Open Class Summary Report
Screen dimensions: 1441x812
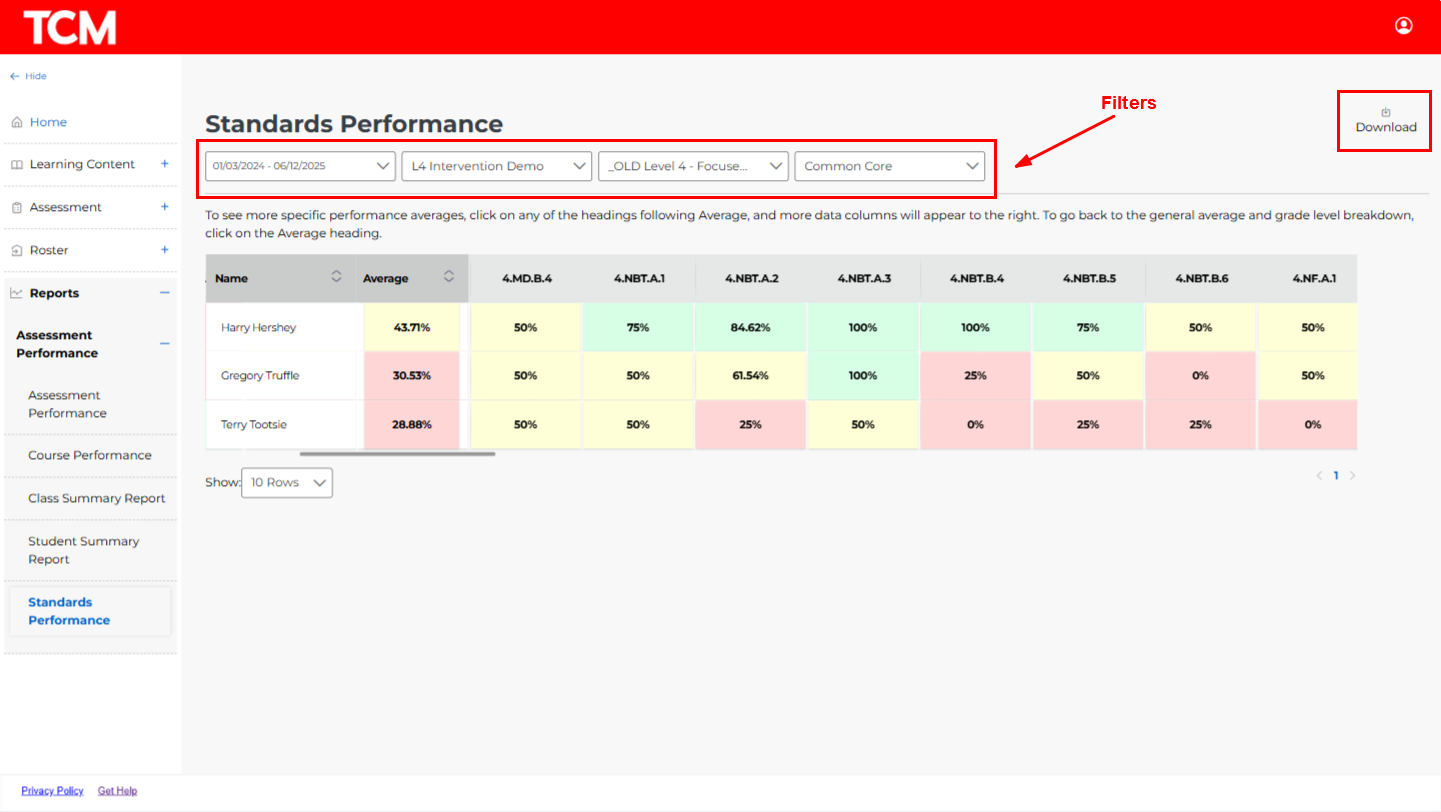pyautogui.click(x=97, y=498)
